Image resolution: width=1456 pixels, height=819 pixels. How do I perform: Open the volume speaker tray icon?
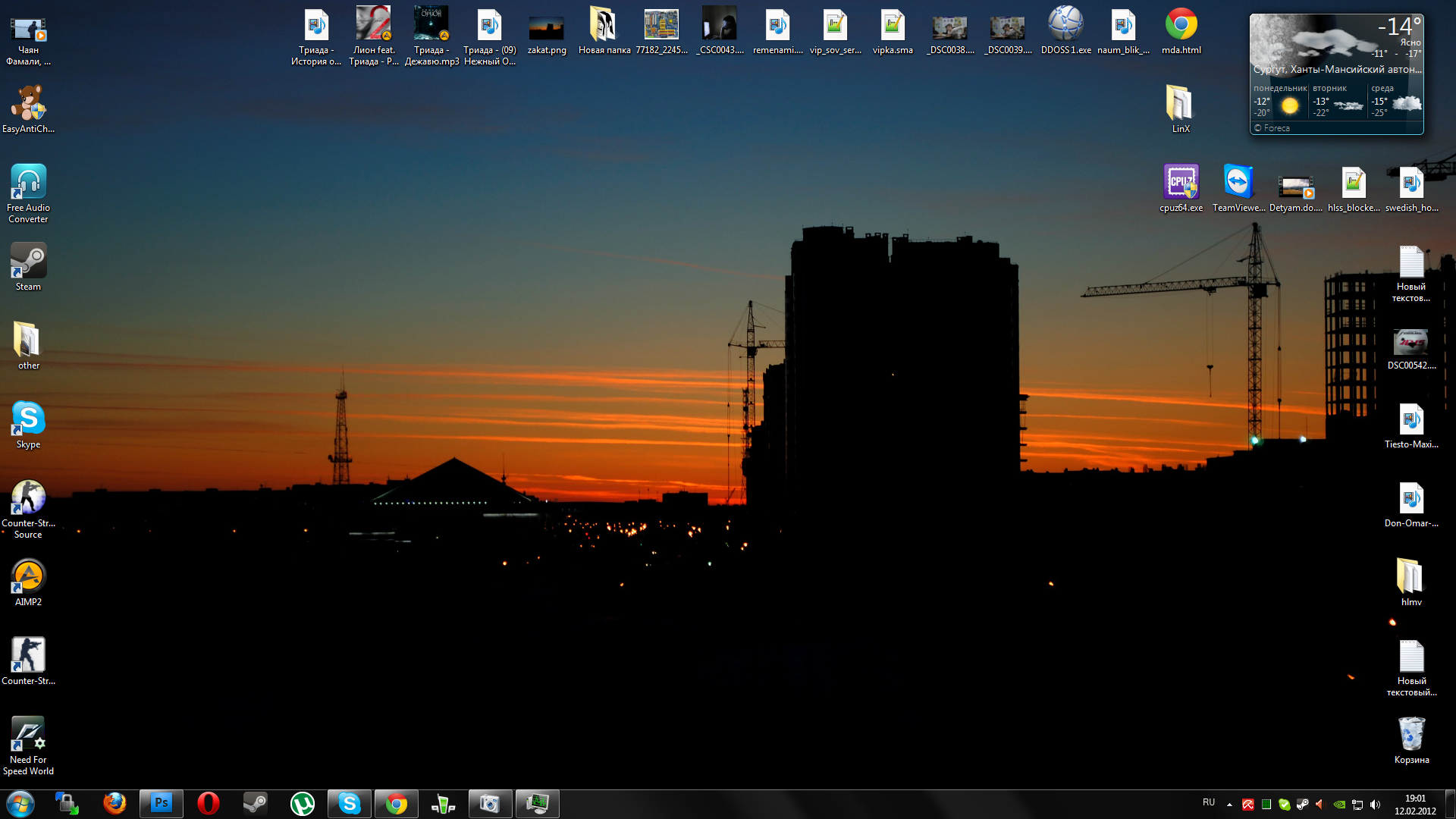click(1376, 804)
